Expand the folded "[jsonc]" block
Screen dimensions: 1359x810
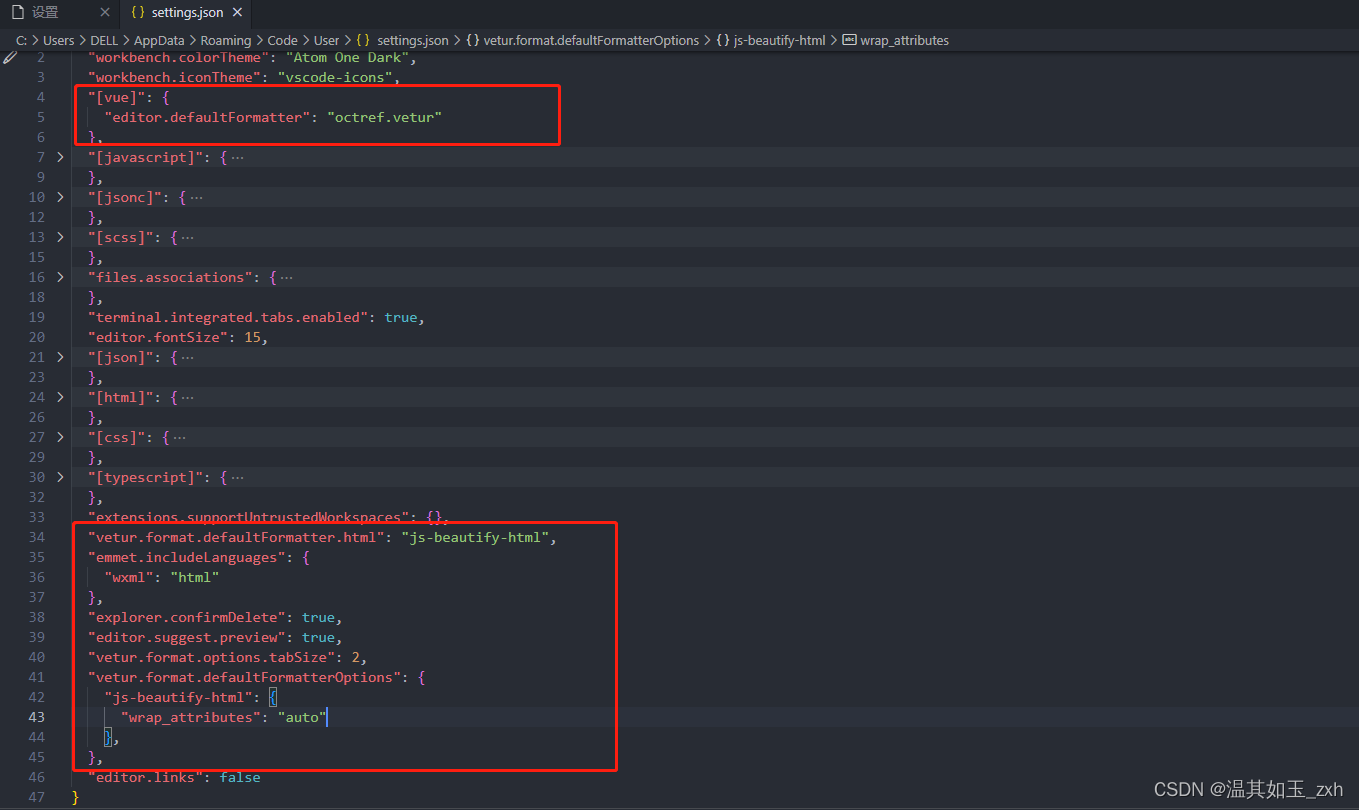point(60,197)
